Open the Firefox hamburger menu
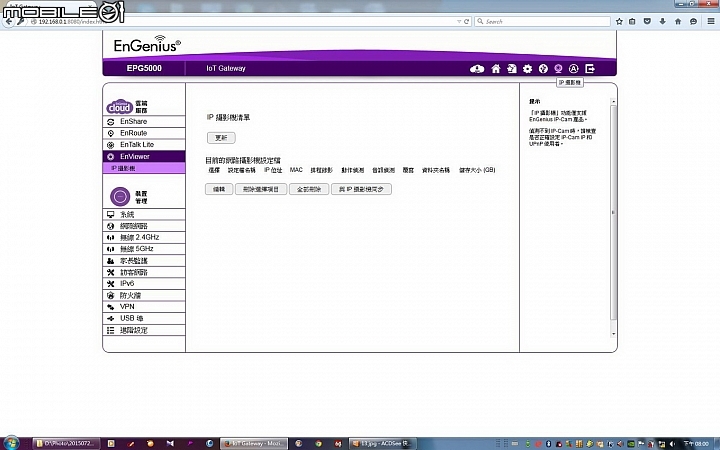The height and width of the screenshot is (450, 720). pos(710,22)
